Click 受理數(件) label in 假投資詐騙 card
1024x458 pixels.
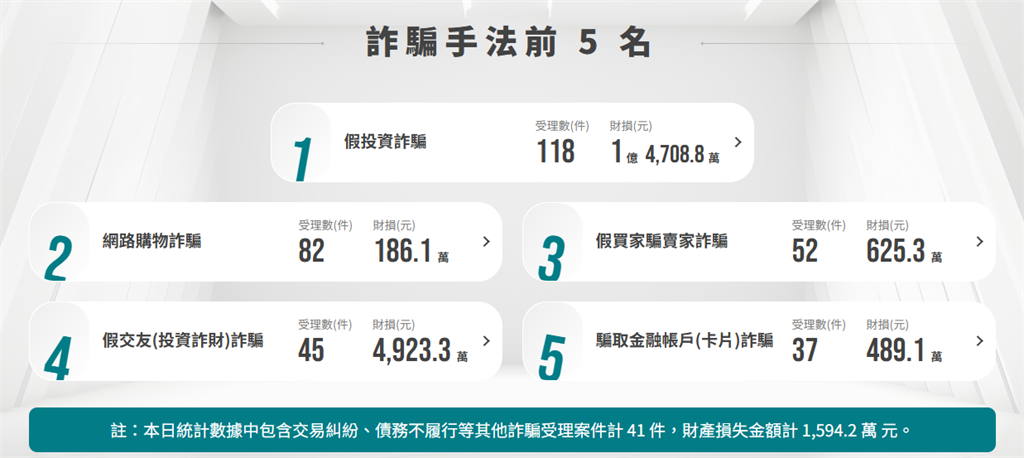(562, 126)
